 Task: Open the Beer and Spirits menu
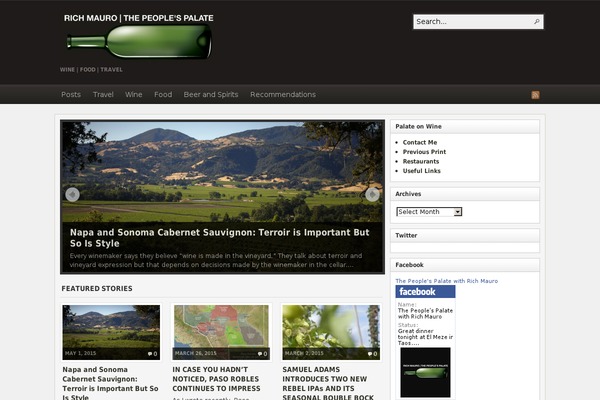tap(211, 95)
